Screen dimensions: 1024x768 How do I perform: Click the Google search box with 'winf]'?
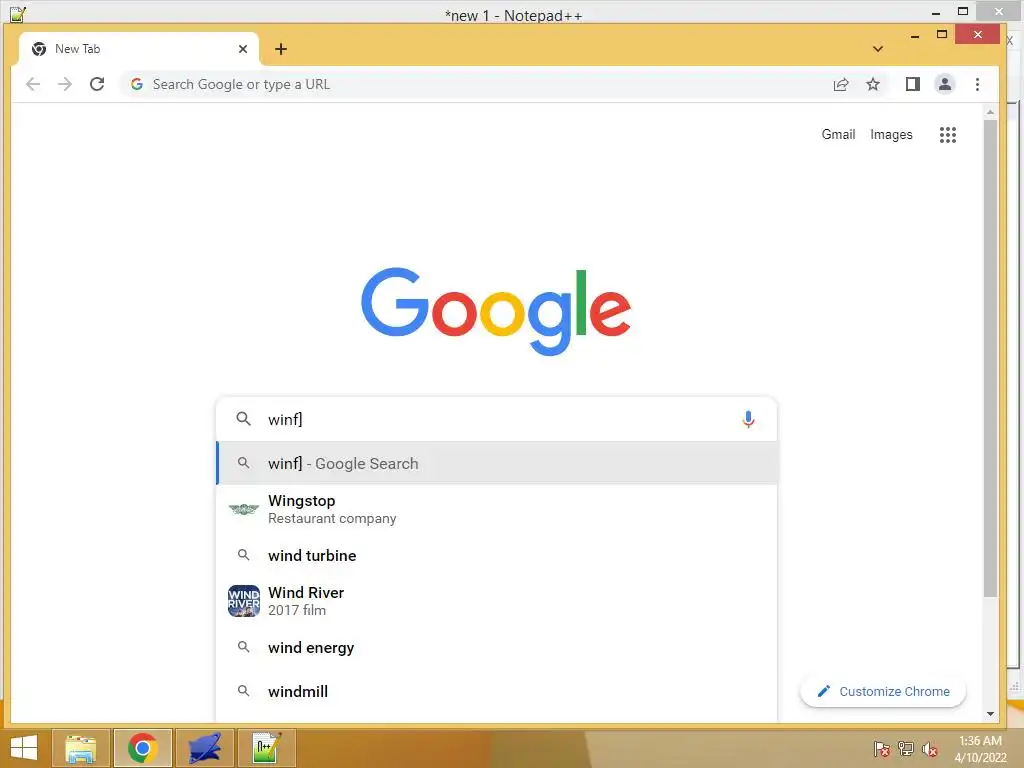coord(496,419)
